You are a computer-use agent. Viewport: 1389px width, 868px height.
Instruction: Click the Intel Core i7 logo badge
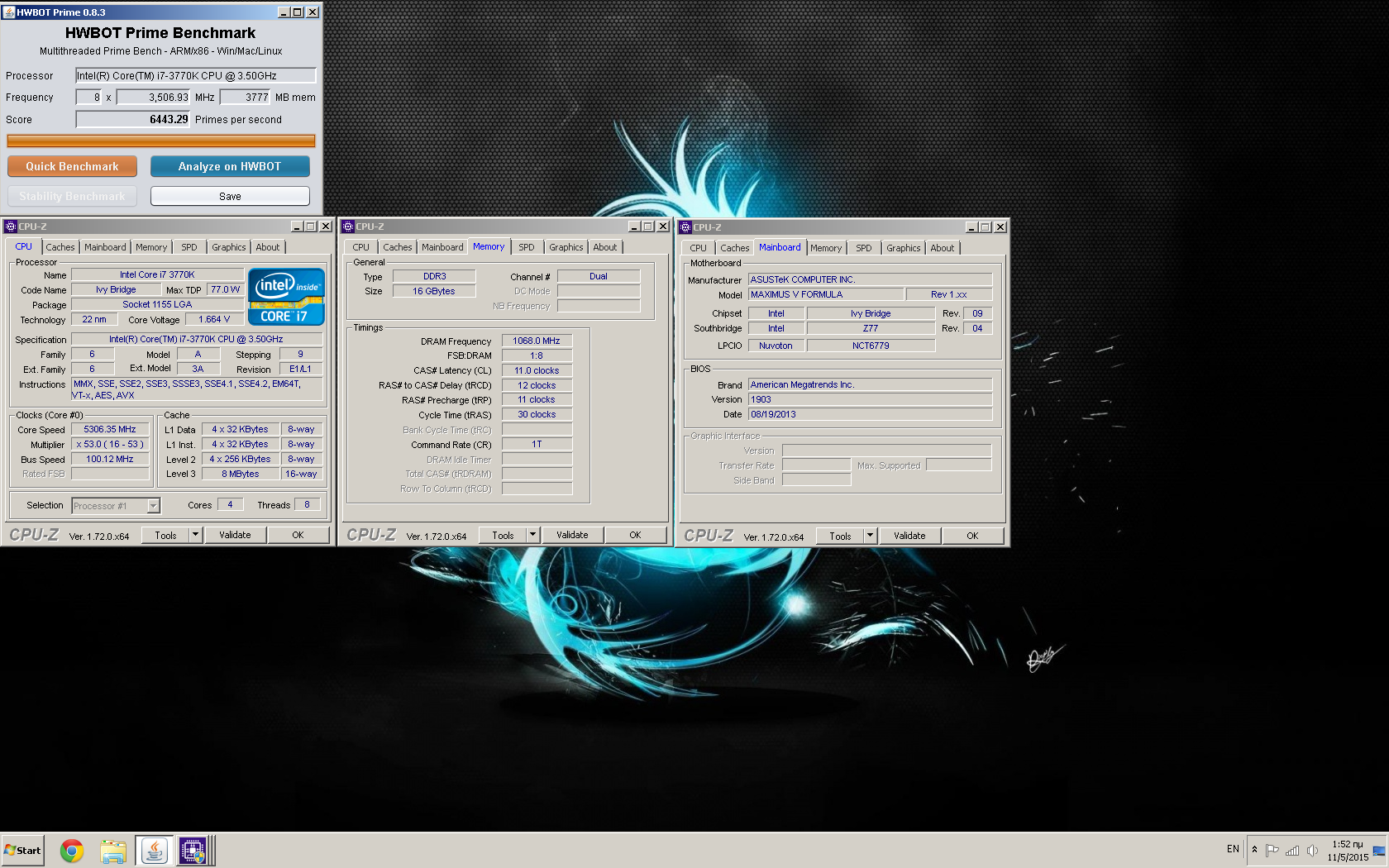(x=286, y=297)
